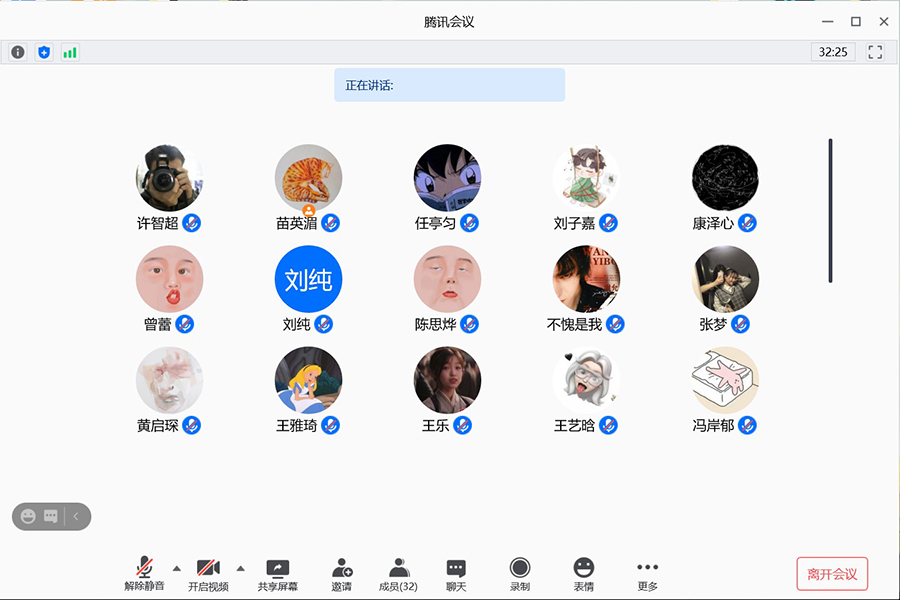Expand the video options arrow
The image size is (900, 600).
[240, 568]
